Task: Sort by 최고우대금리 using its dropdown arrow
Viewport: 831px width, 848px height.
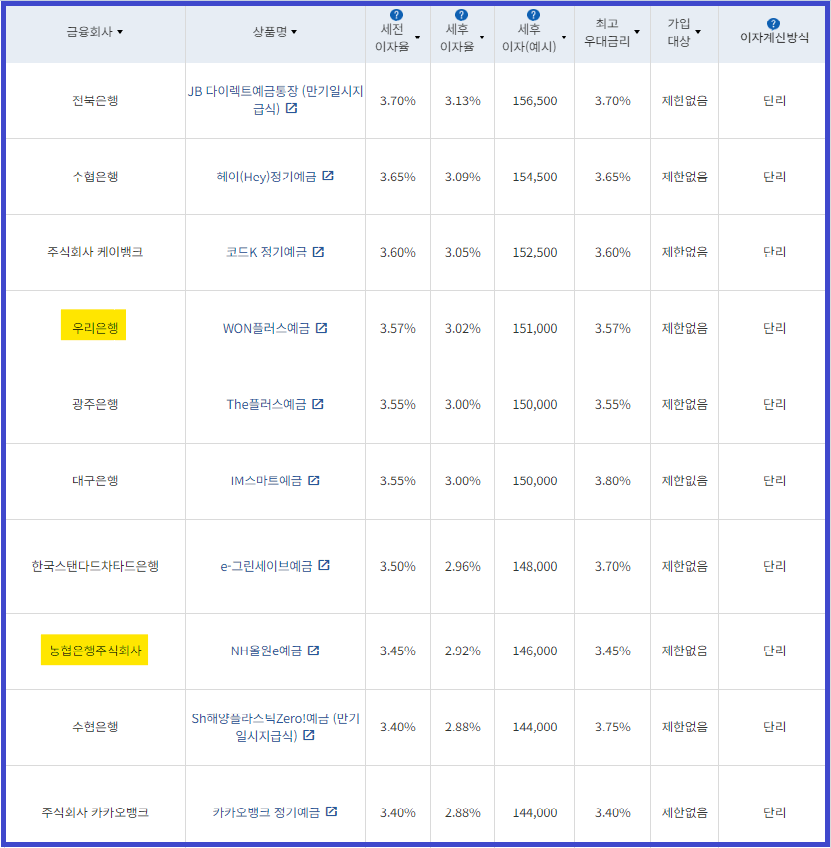Action: tap(637, 32)
